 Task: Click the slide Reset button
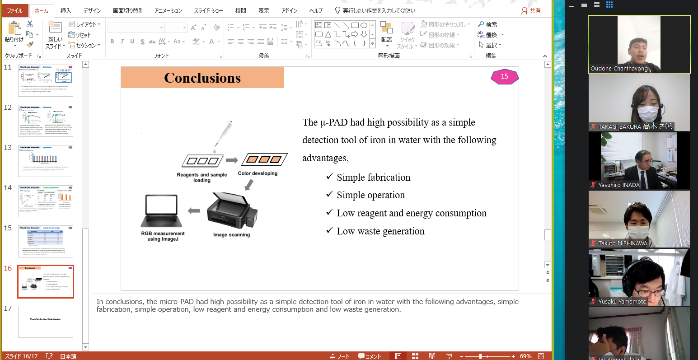point(80,34)
